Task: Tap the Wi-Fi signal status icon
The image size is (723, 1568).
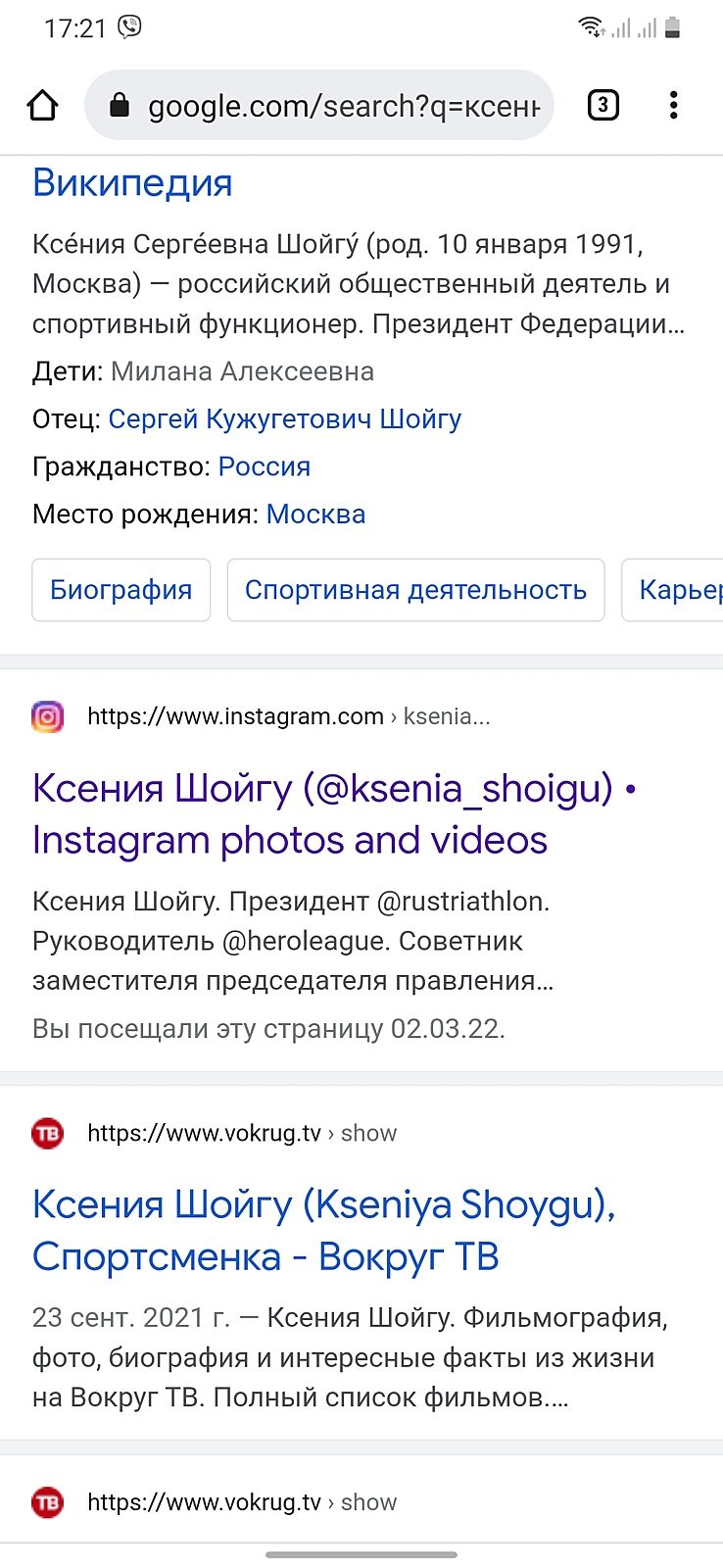Action: pyautogui.click(x=591, y=27)
